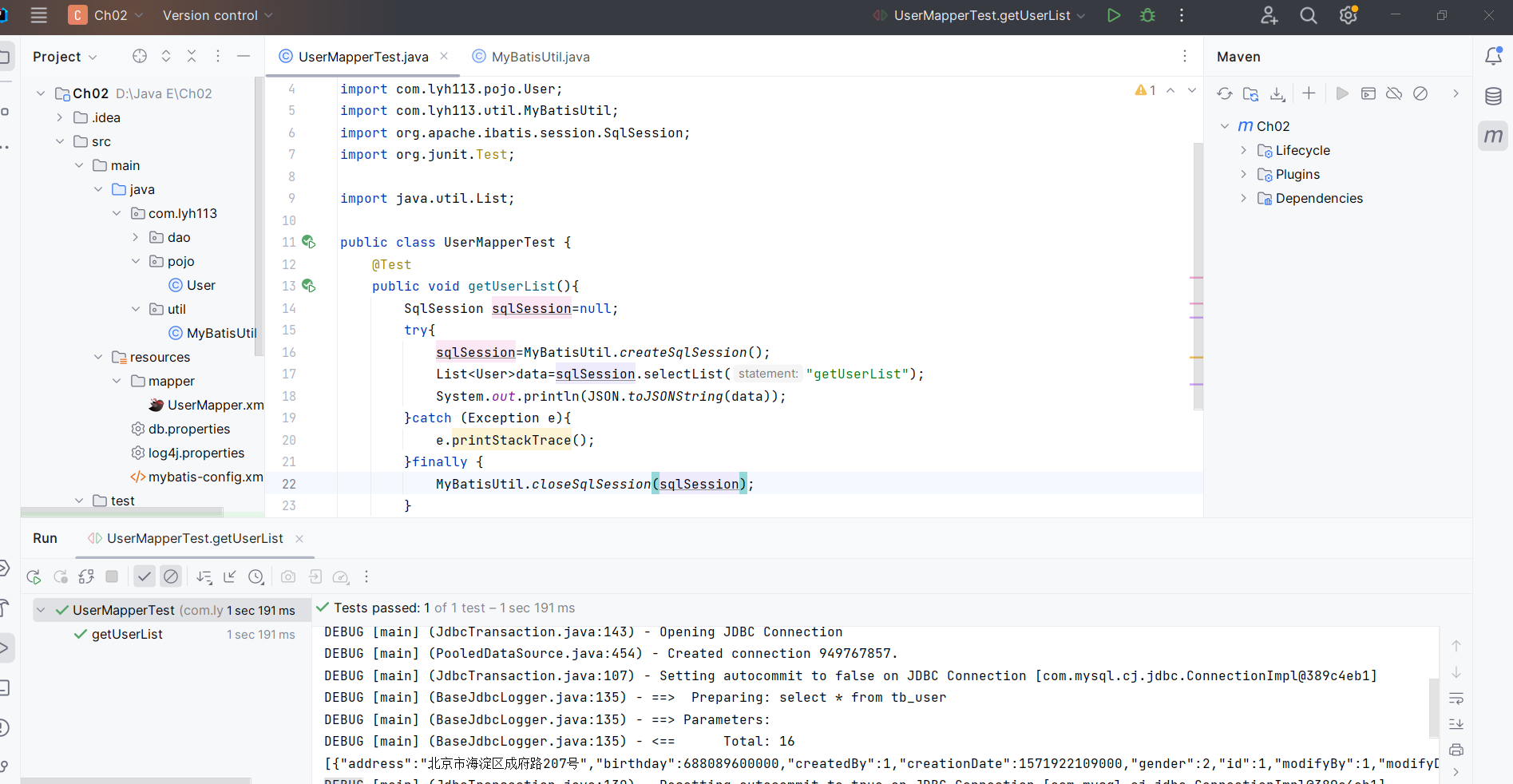Open Version control dropdown
The image size is (1513, 784).
217,15
